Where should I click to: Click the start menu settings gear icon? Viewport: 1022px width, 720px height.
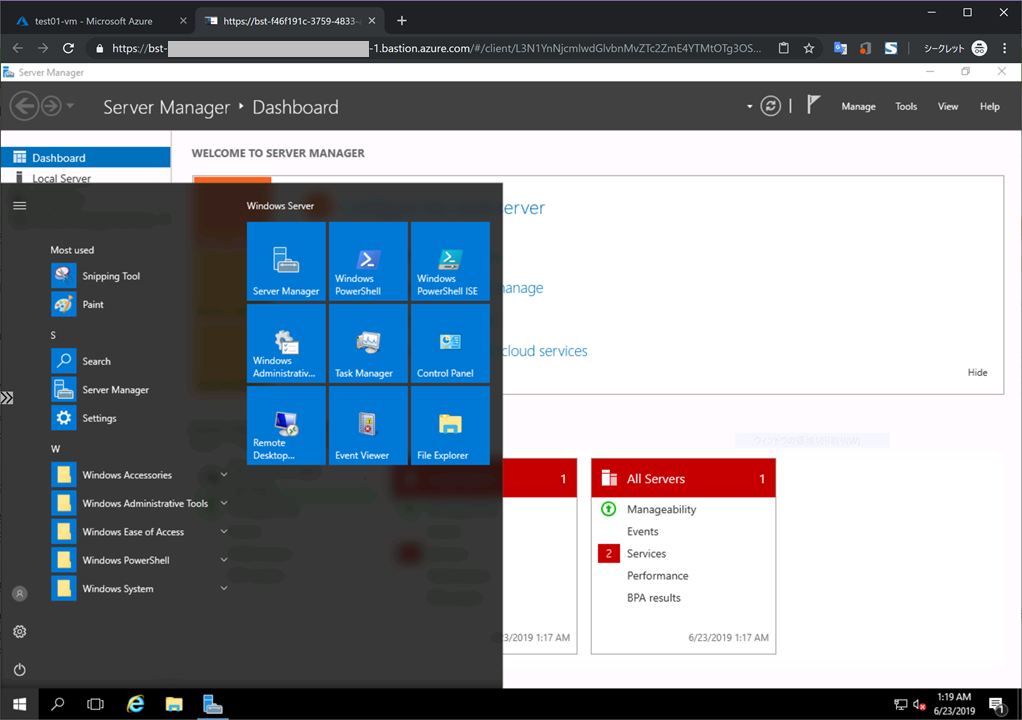20,631
